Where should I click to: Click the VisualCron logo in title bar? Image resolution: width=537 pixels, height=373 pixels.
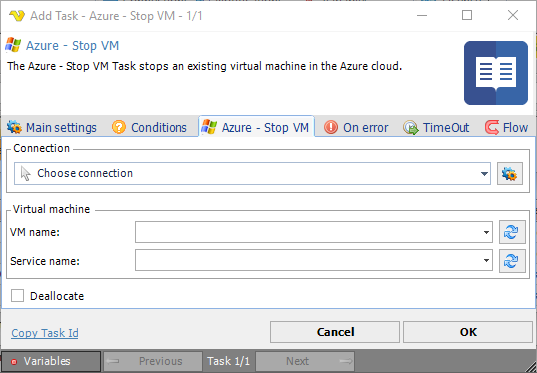click(17, 16)
